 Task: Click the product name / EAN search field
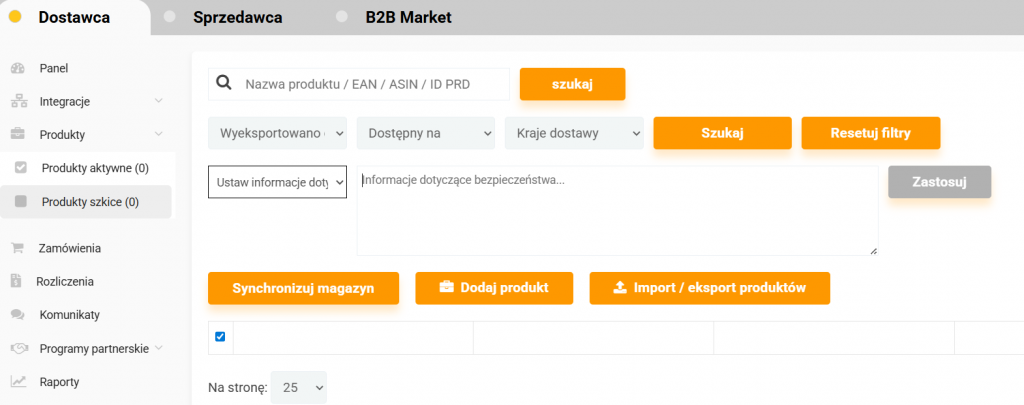(x=372, y=84)
